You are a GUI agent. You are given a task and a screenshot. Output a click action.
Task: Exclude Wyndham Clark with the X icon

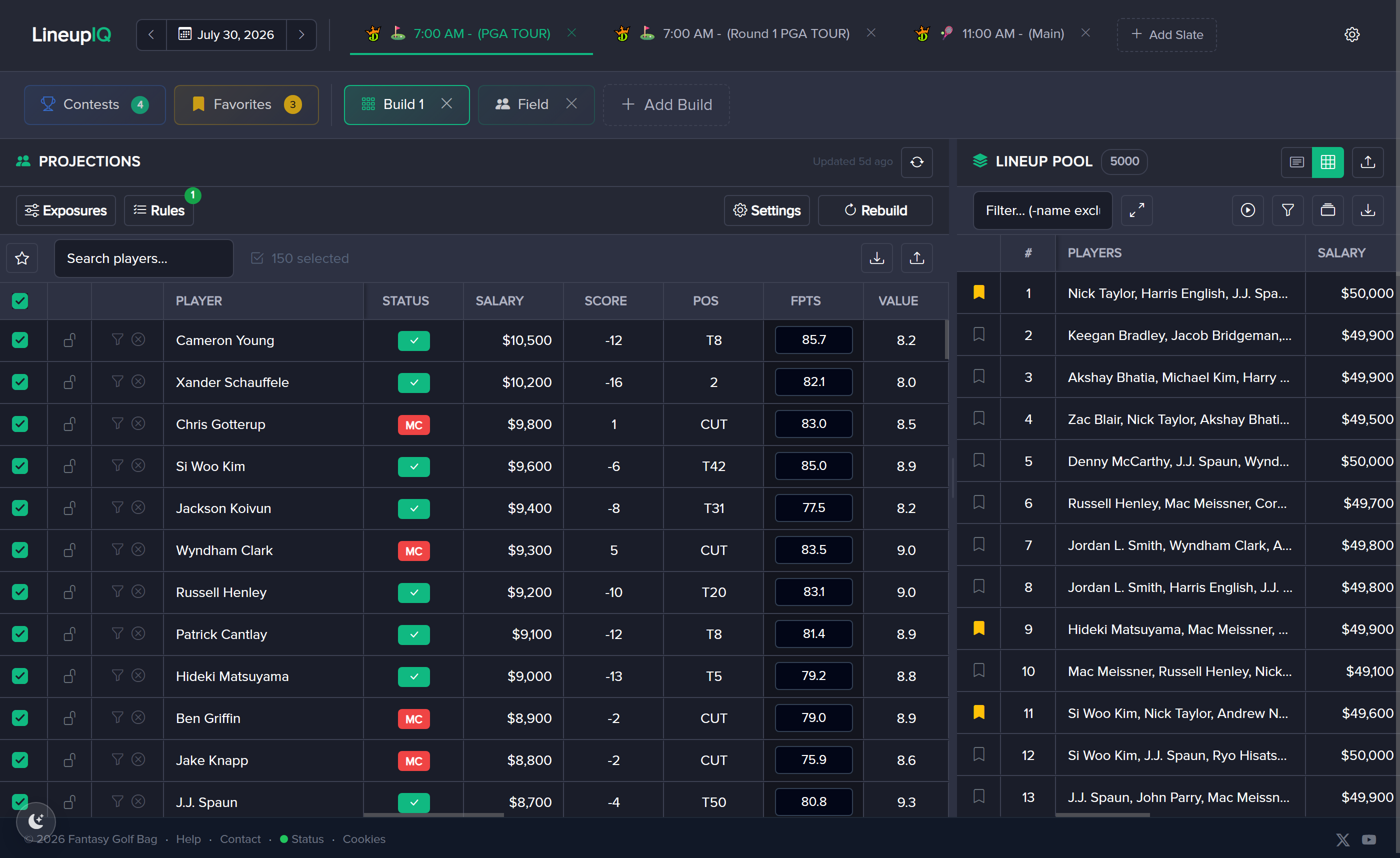138,549
